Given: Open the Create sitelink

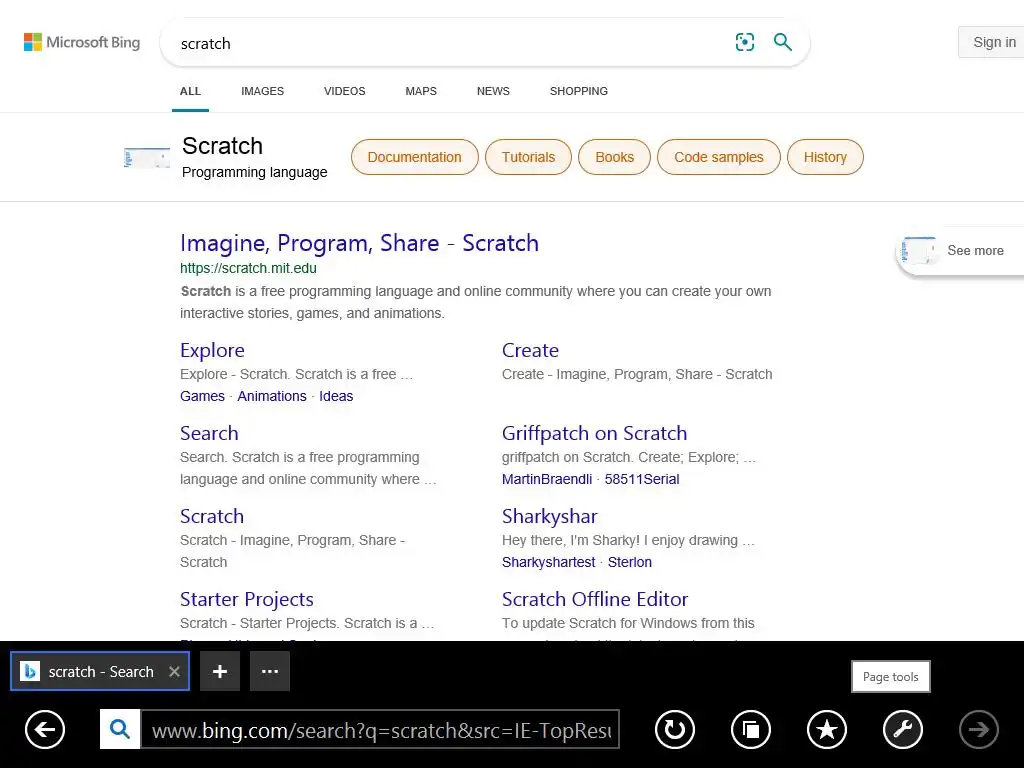Looking at the screenshot, I should (530, 351).
